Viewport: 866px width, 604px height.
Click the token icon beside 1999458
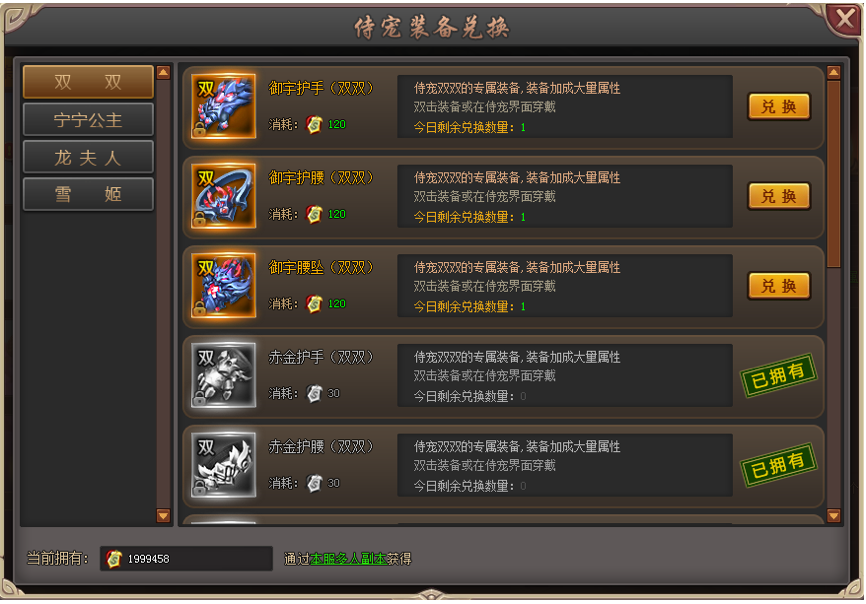click(x=114, y=559)
